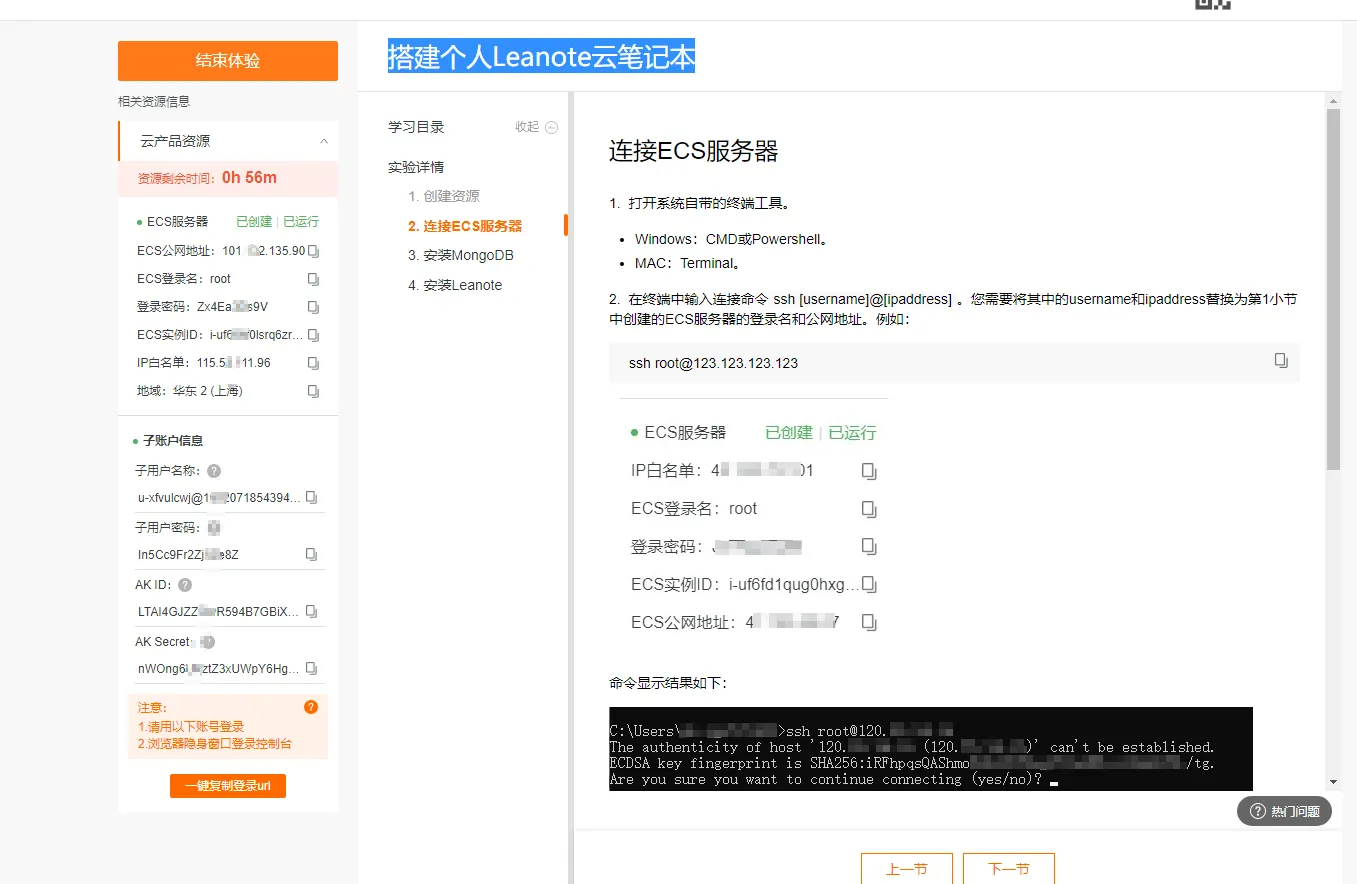The width and height of the screenshot is (1357, 884).
Task: Copy the ECS登录名 root value
Action: 313,279
